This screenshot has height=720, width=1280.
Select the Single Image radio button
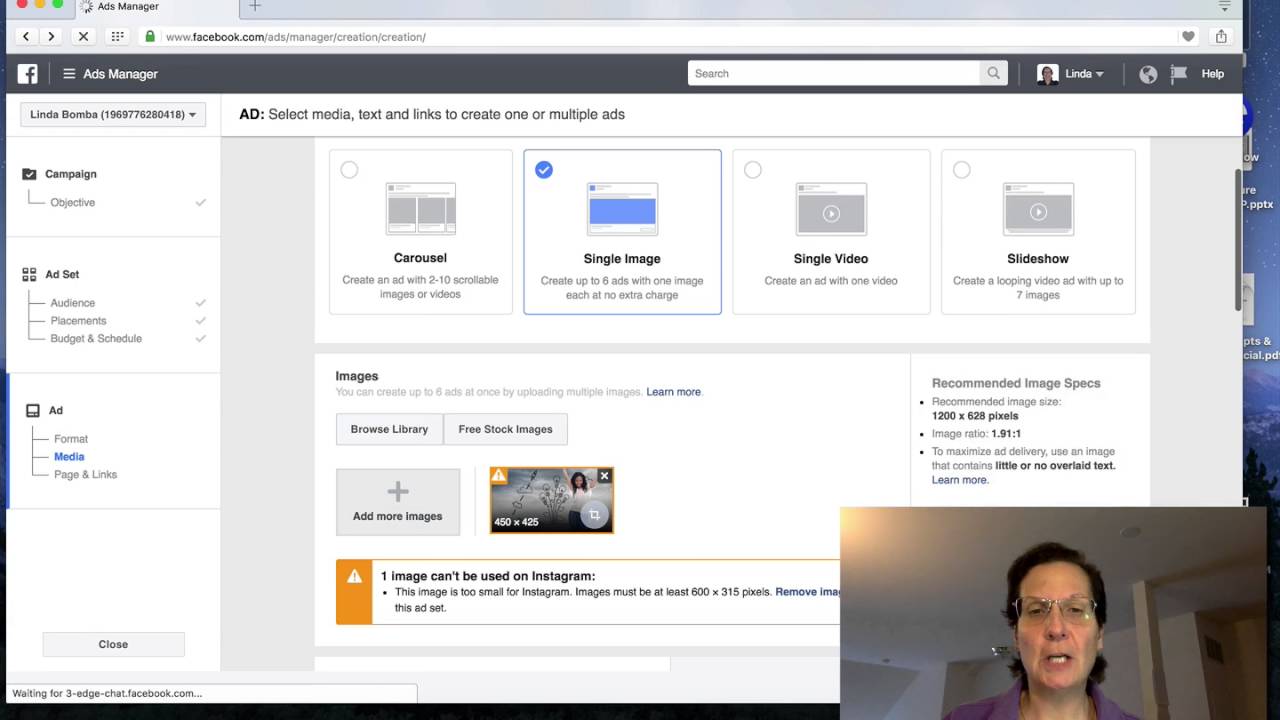coord(544,170)
